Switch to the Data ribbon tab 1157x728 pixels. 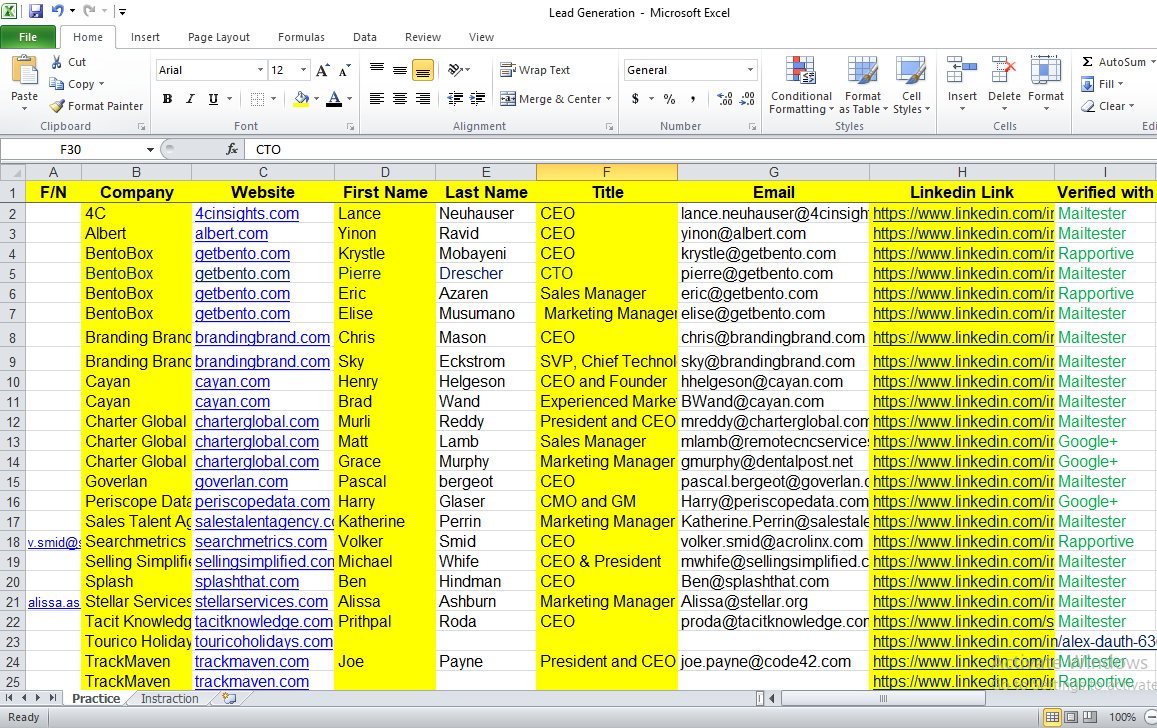point(365,37)
